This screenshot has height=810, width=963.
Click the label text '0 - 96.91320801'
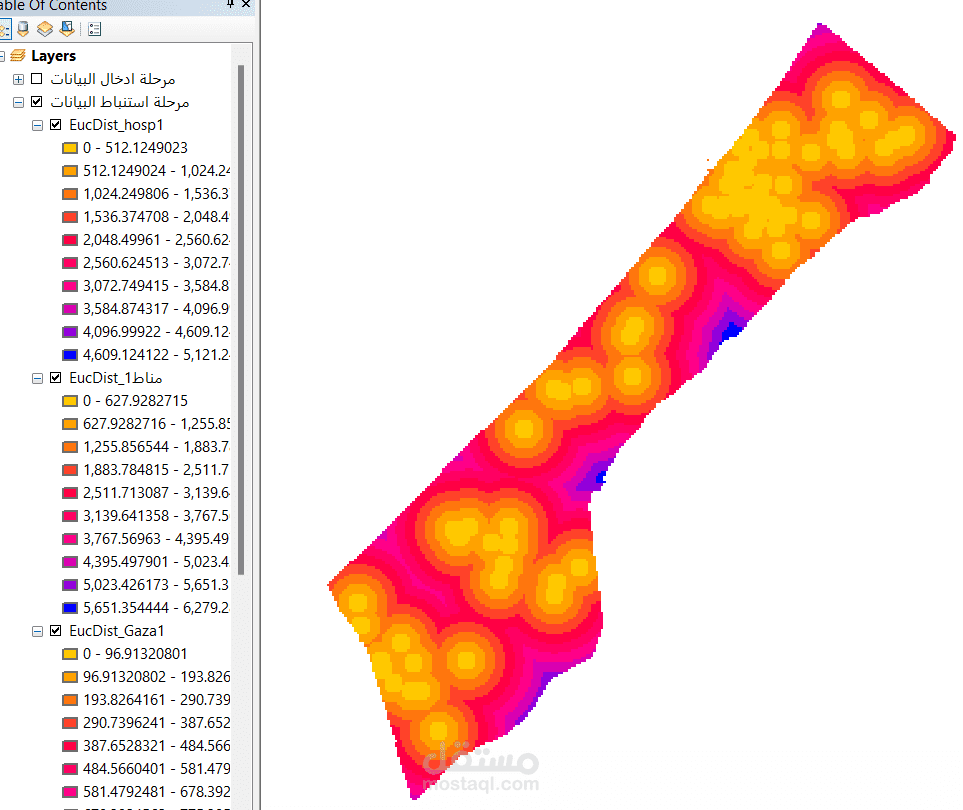coord(135,653)
